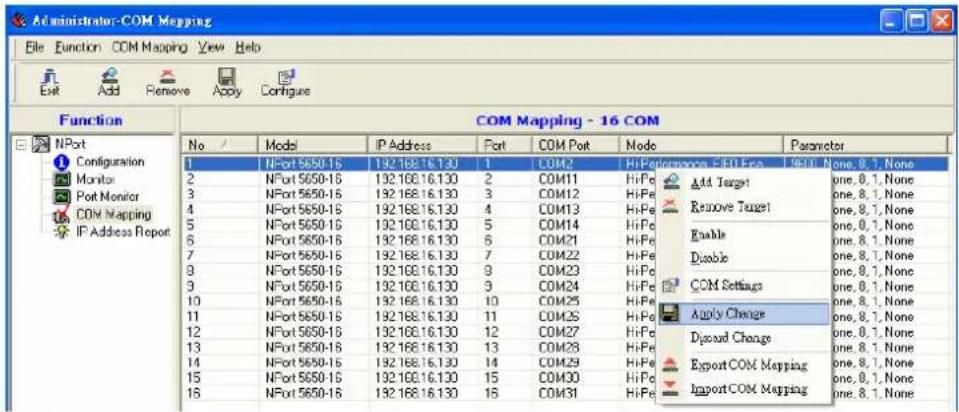This screenshot has height=412, width=959.
Task: Select the COM30 row
Action: point(566,378)
